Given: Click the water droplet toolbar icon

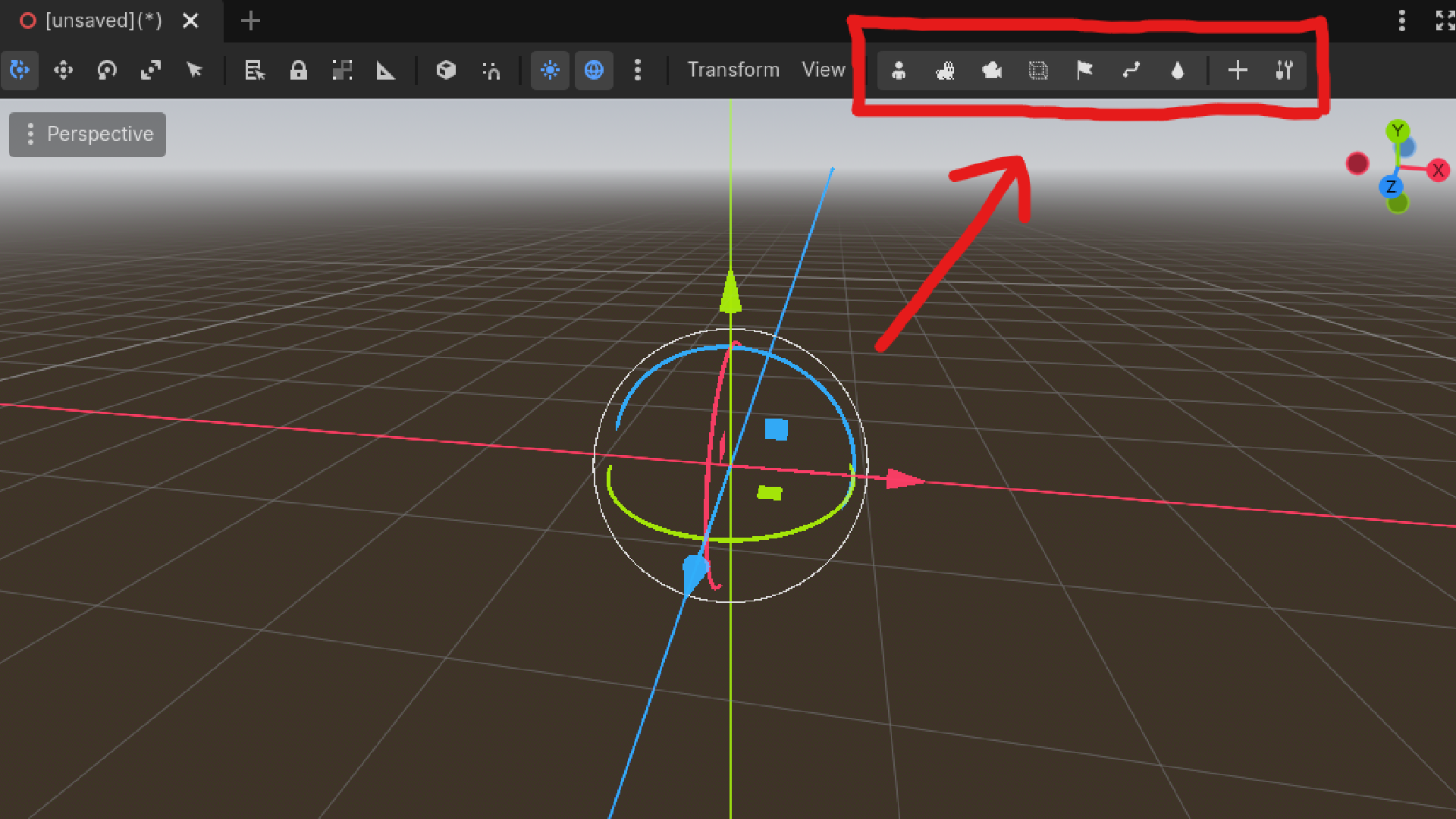Looking at the screenshot, I should (x=1178, y=71).
